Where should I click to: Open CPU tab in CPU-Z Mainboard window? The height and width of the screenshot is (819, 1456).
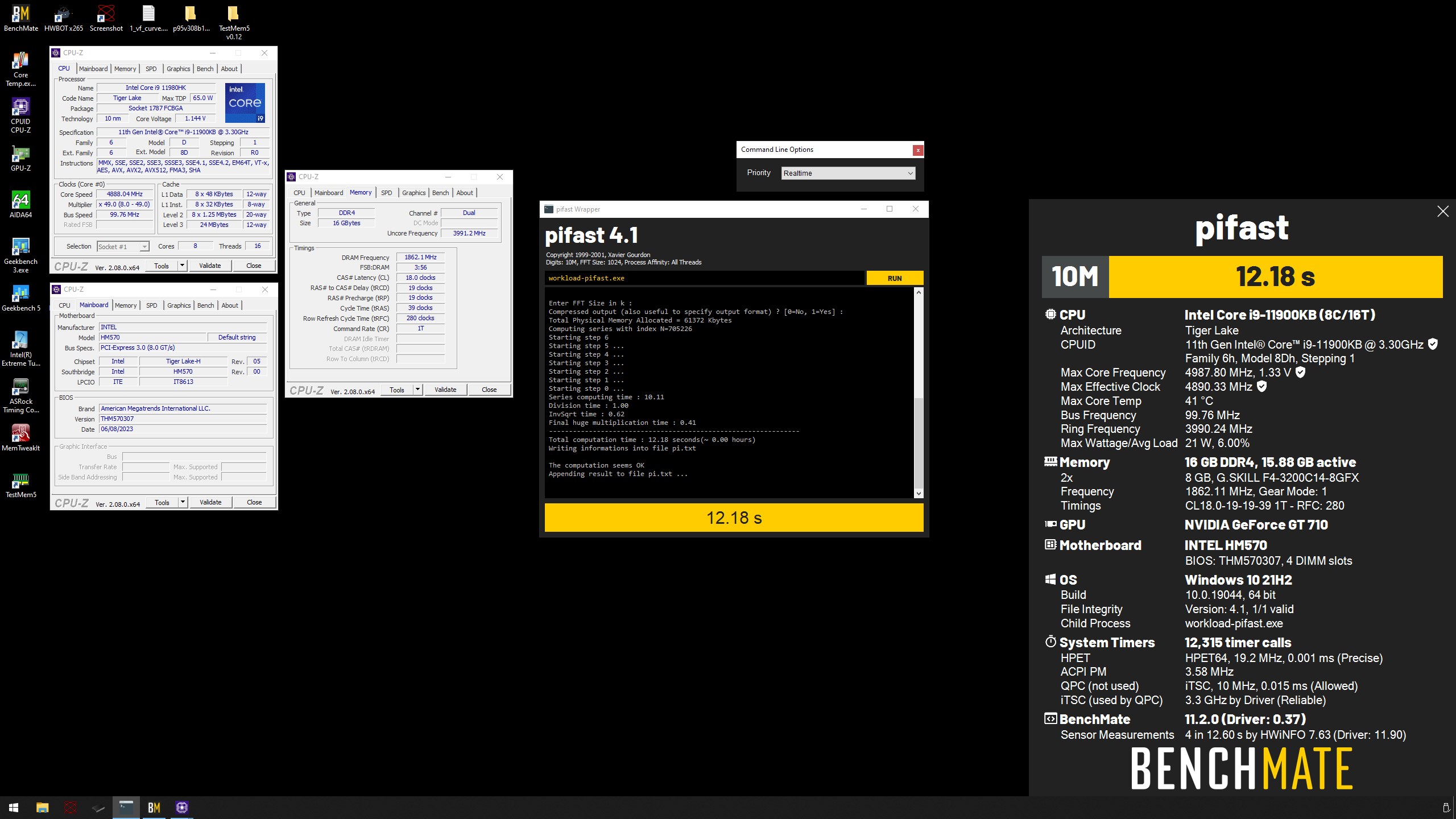click(x=65, y=305)
